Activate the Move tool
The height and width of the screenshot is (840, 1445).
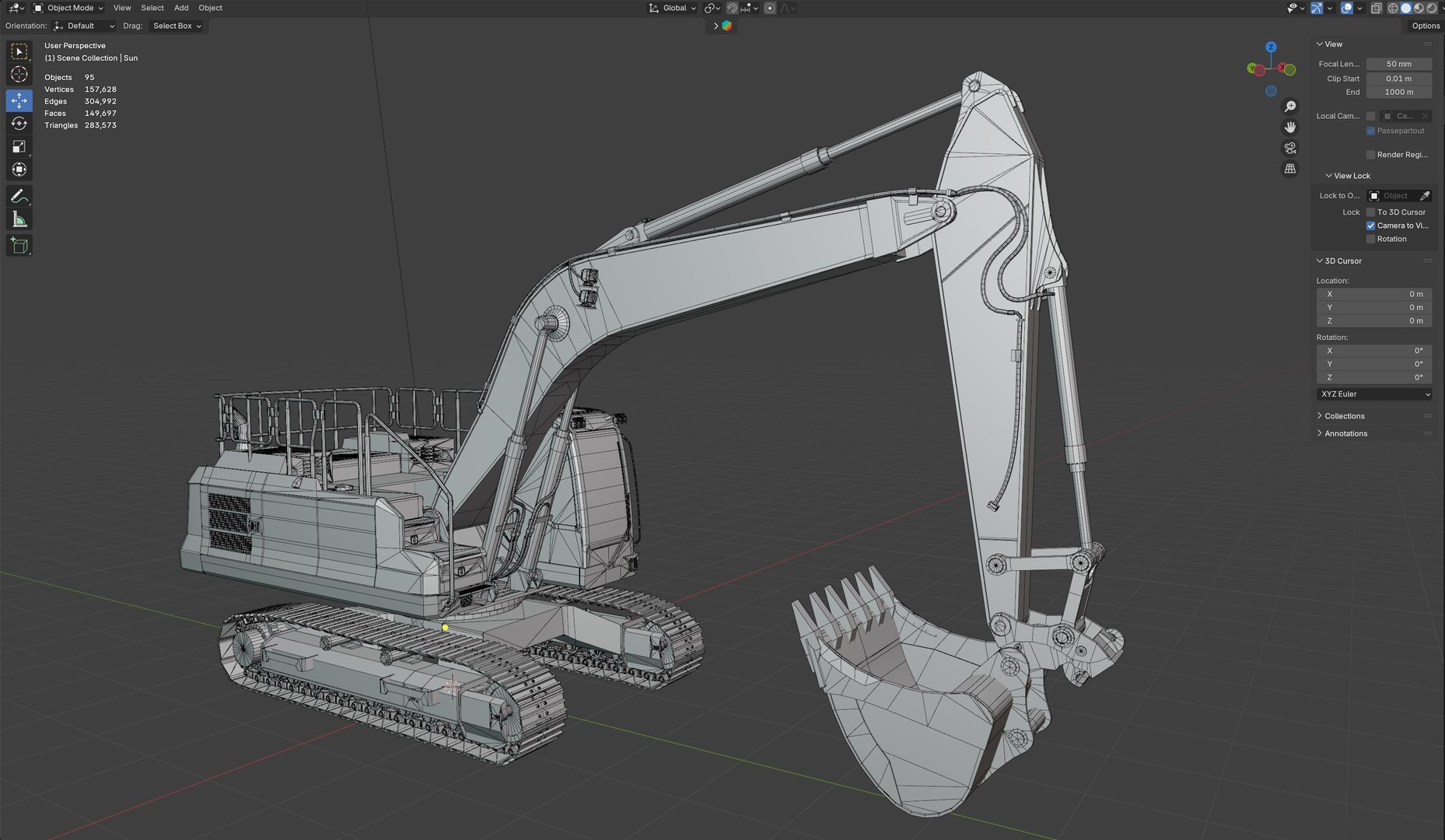[19, 100]
